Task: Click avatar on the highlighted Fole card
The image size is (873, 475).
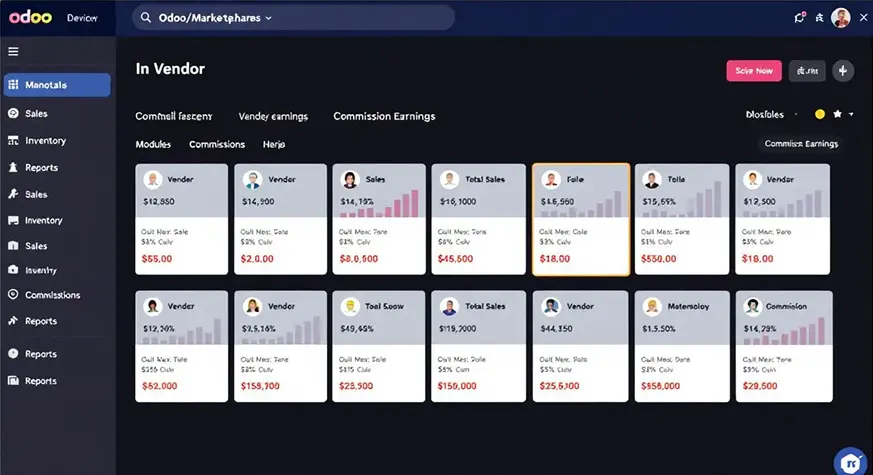Action: [551, 179]
